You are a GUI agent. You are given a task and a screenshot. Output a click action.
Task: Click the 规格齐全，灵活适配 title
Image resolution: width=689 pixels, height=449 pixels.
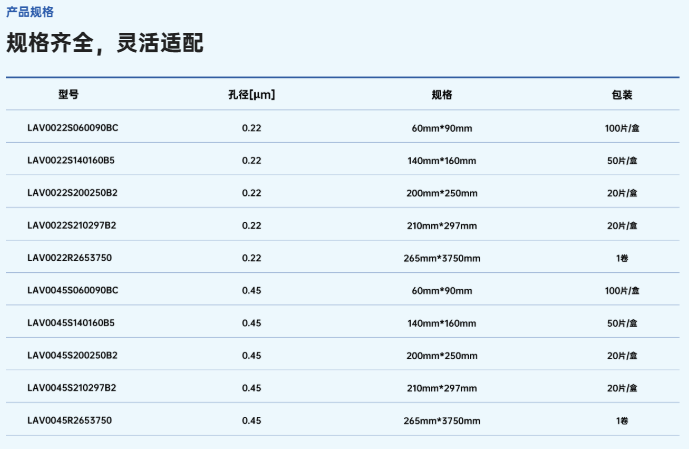pyautogui.click(x=105, y=43)
